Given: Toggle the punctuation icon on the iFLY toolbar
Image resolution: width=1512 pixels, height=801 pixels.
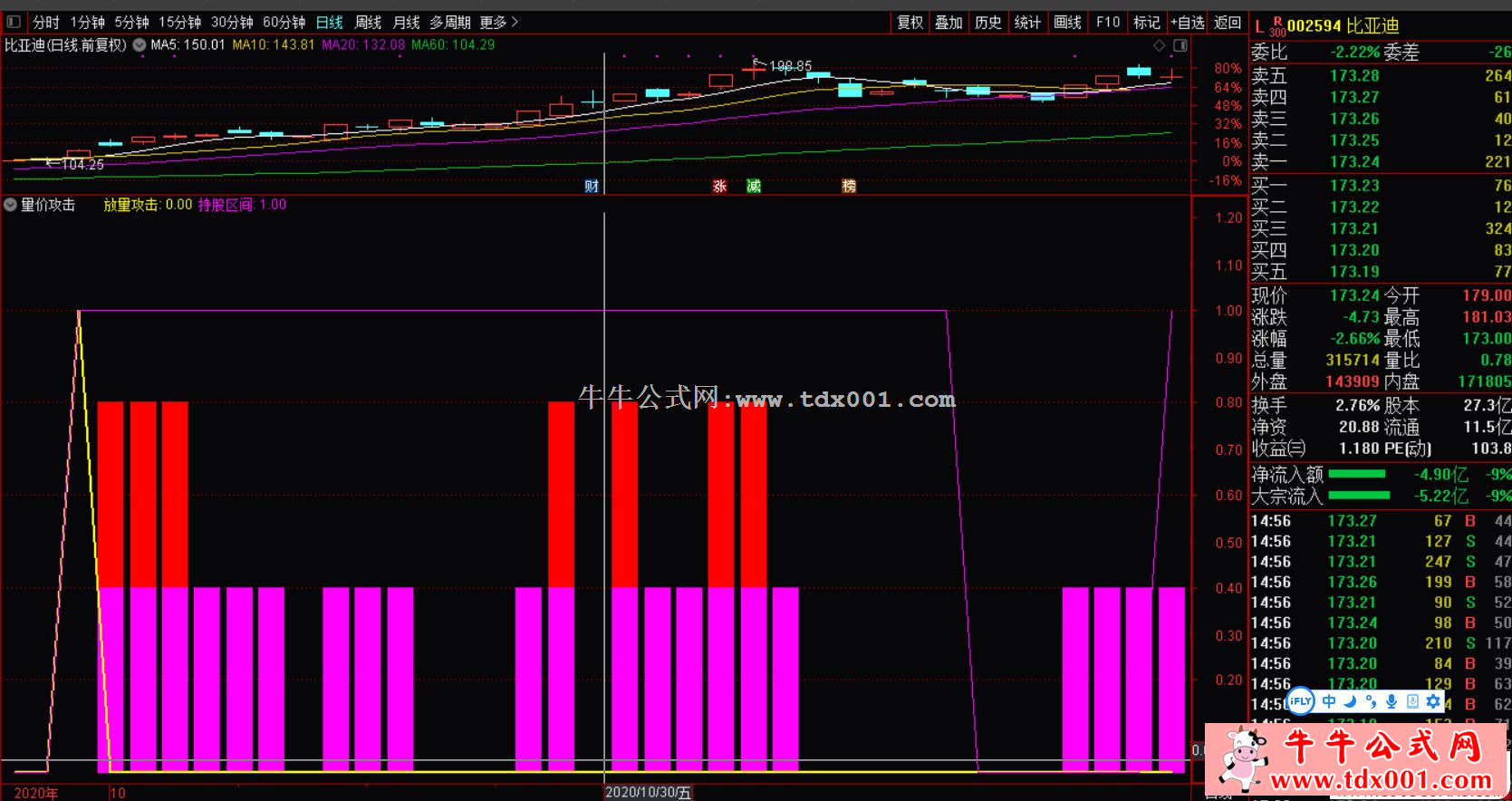Looking at the screenshot, I should (1371, 701).
